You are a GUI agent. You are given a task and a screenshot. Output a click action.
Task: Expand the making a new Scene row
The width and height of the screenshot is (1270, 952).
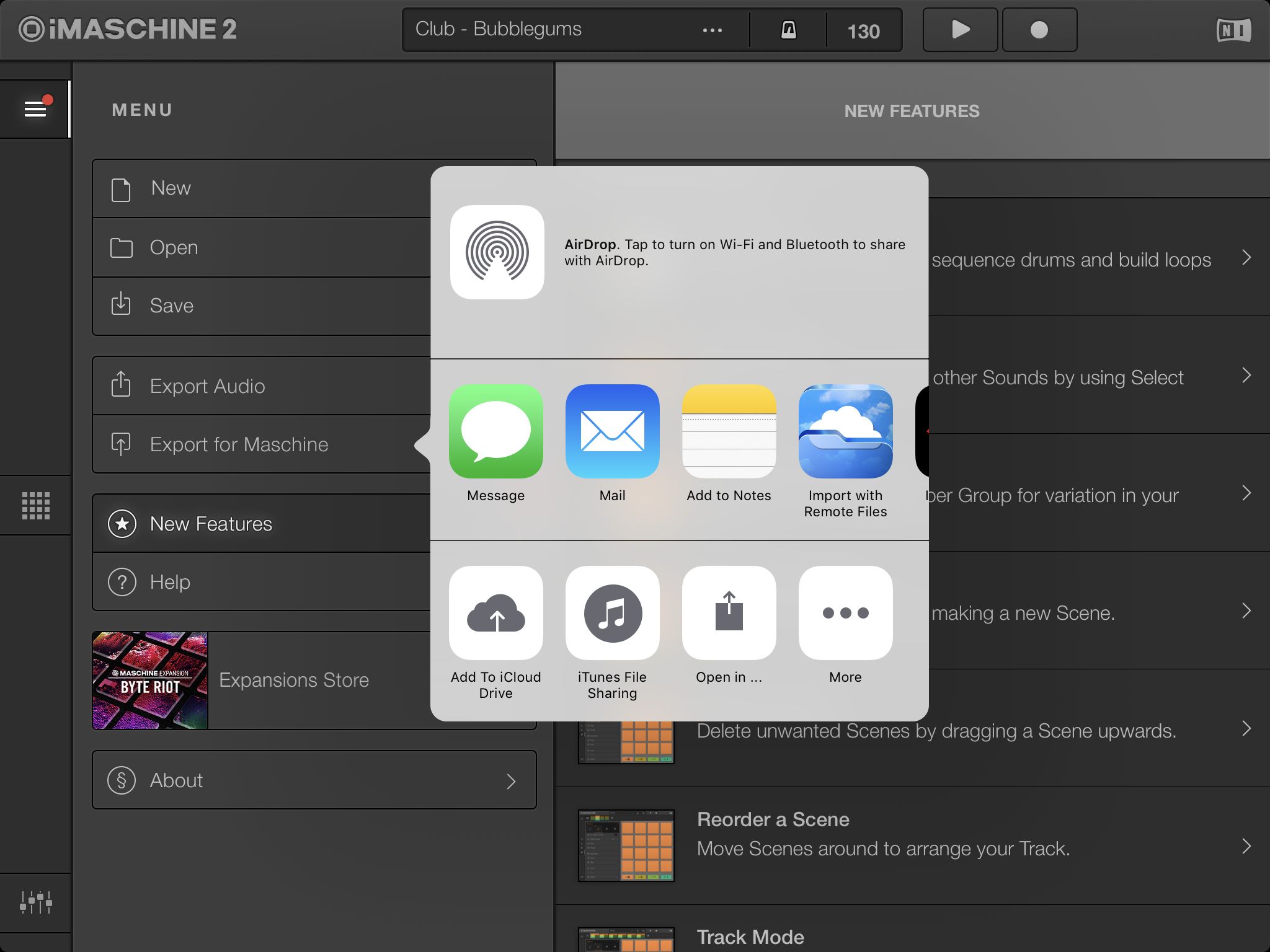1246,610
